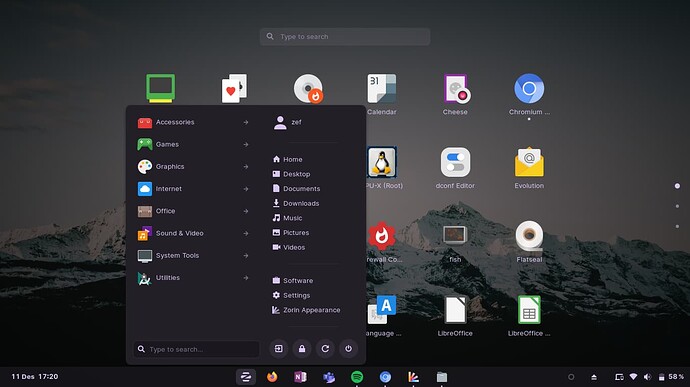The height and width of the screenshot is (387, 690).
Task: Go to the third app grid page dot
Action: pos(677,226)
